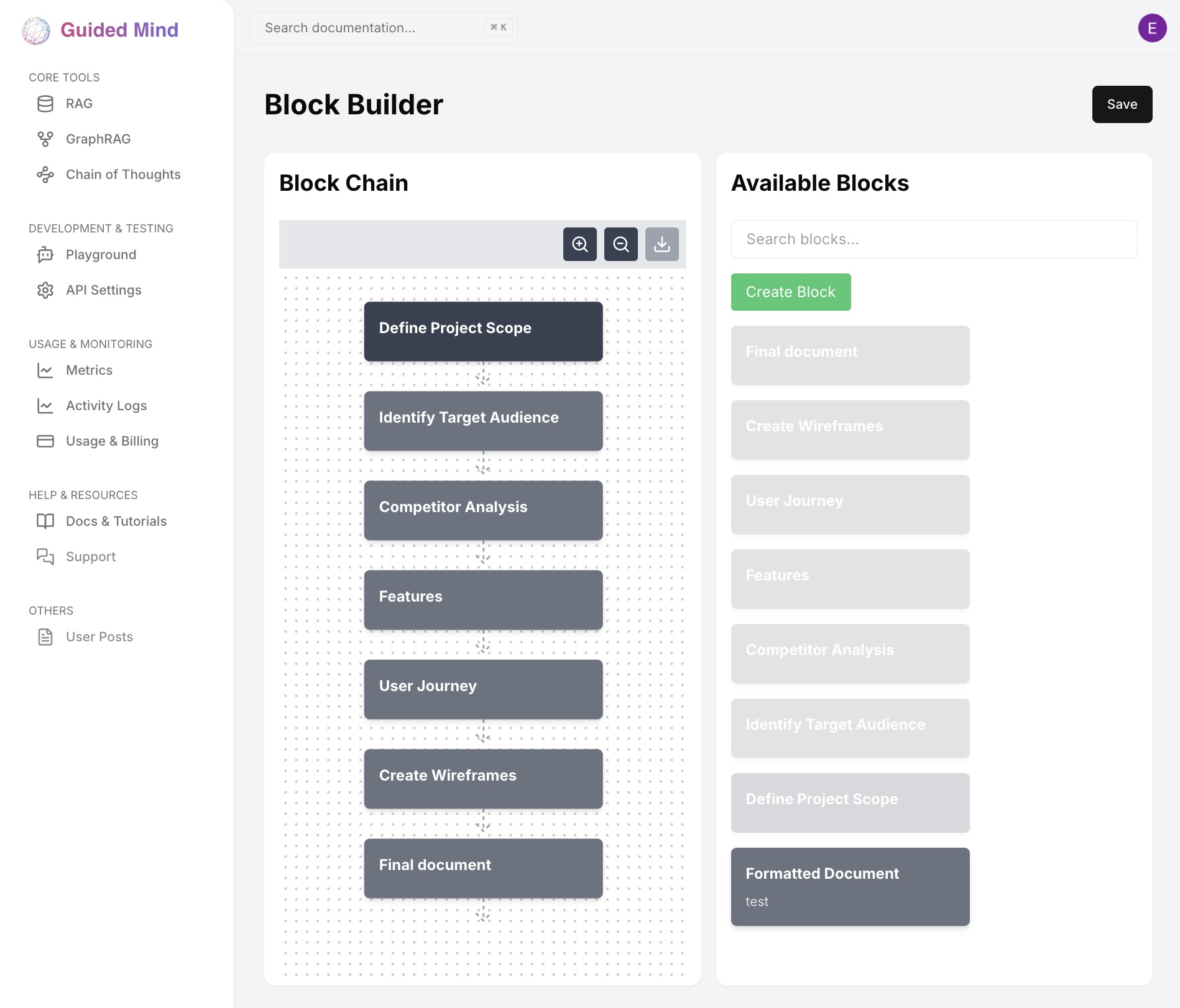Focus the Search blocks field
The height and width of the screenshot is (1008, 1180).
point(934,239)
